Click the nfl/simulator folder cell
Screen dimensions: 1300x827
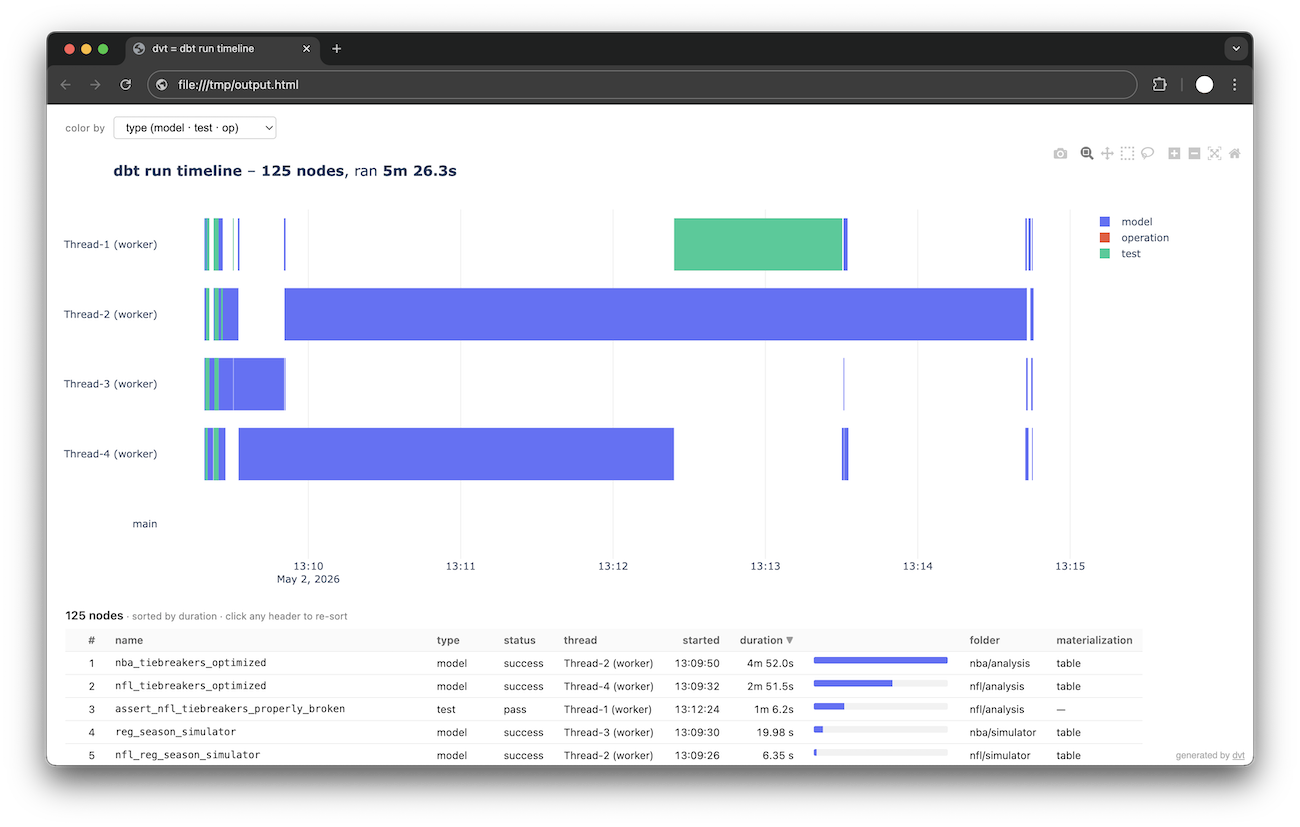pyautogui.click(x=1000, y=755)
